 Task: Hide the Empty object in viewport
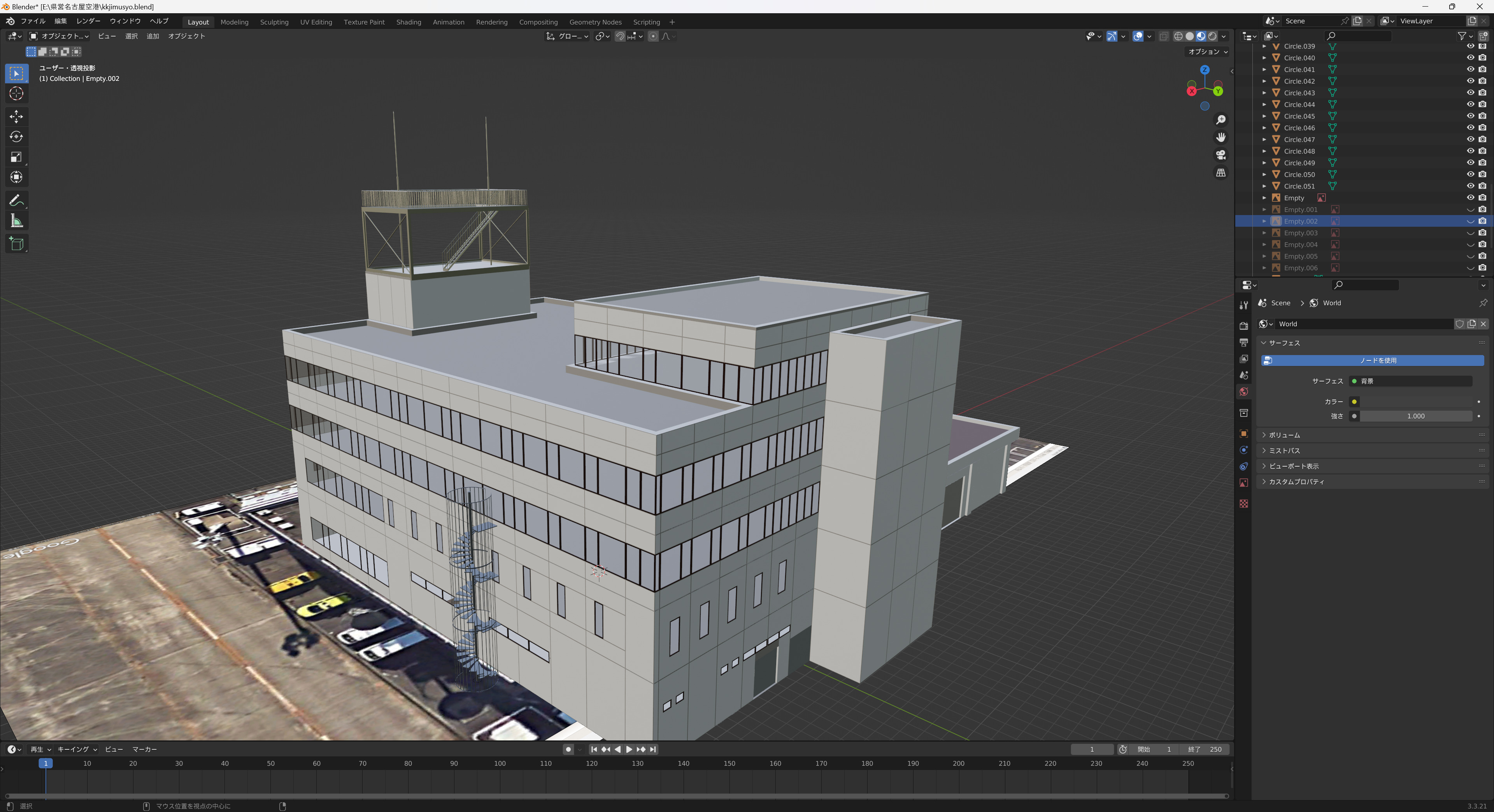(1470, 198)
